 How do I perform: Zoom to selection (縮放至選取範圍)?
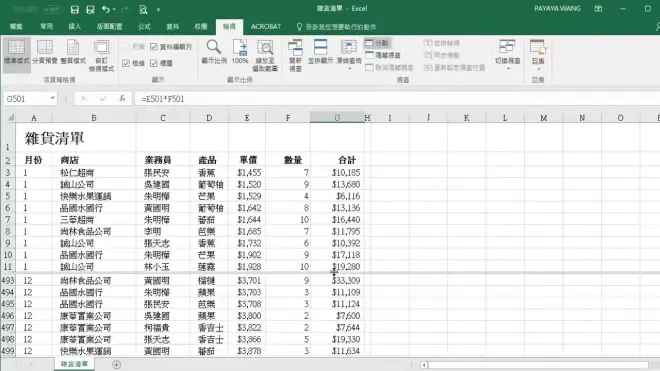coord(265,56)
